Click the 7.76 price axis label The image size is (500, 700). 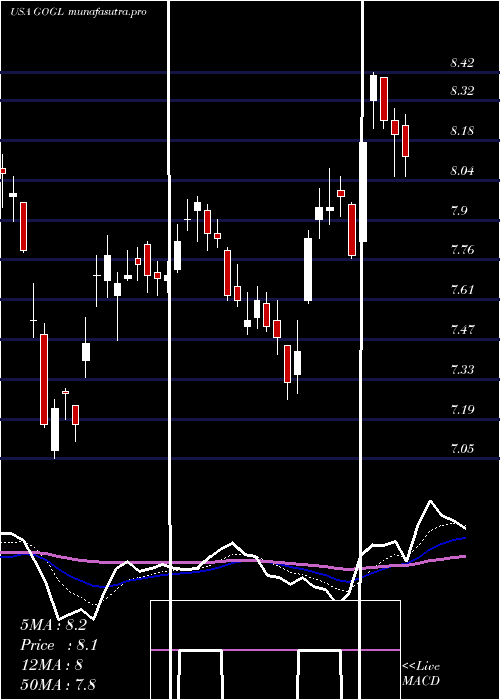click(462, 250)
